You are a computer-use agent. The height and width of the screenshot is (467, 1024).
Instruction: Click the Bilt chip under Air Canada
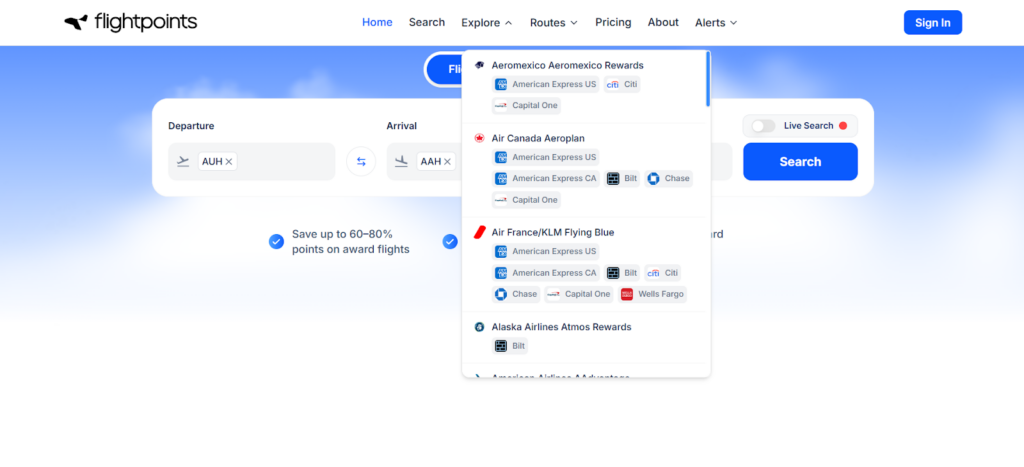(x=622, y=178)
